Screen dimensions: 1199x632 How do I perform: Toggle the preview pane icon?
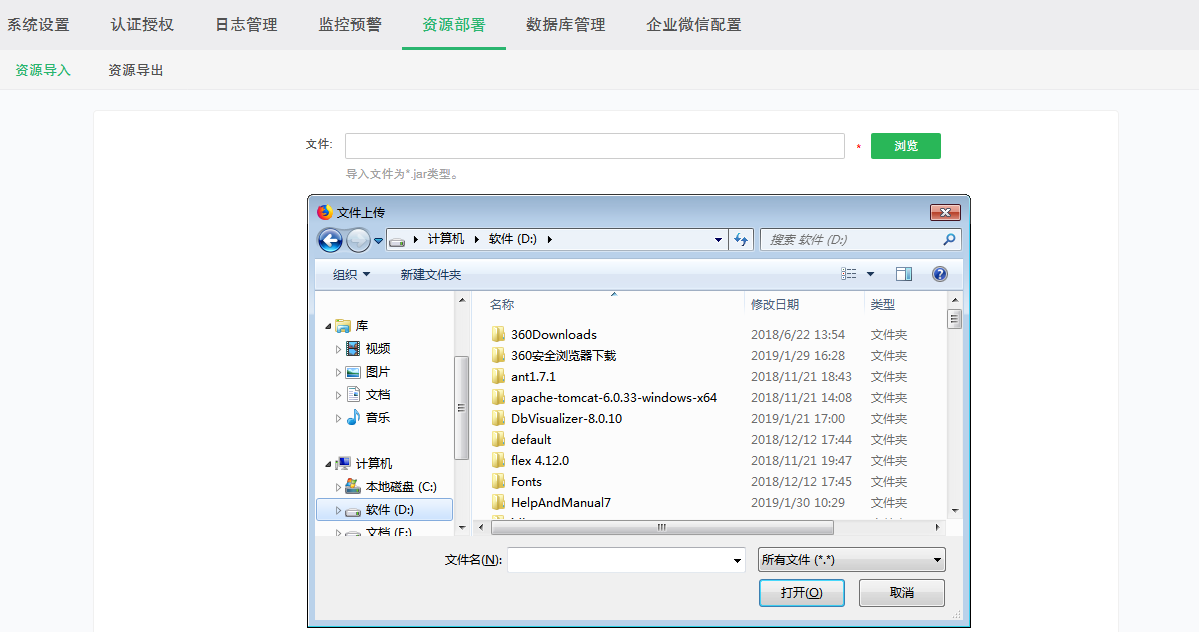click(x=904, y=274)
